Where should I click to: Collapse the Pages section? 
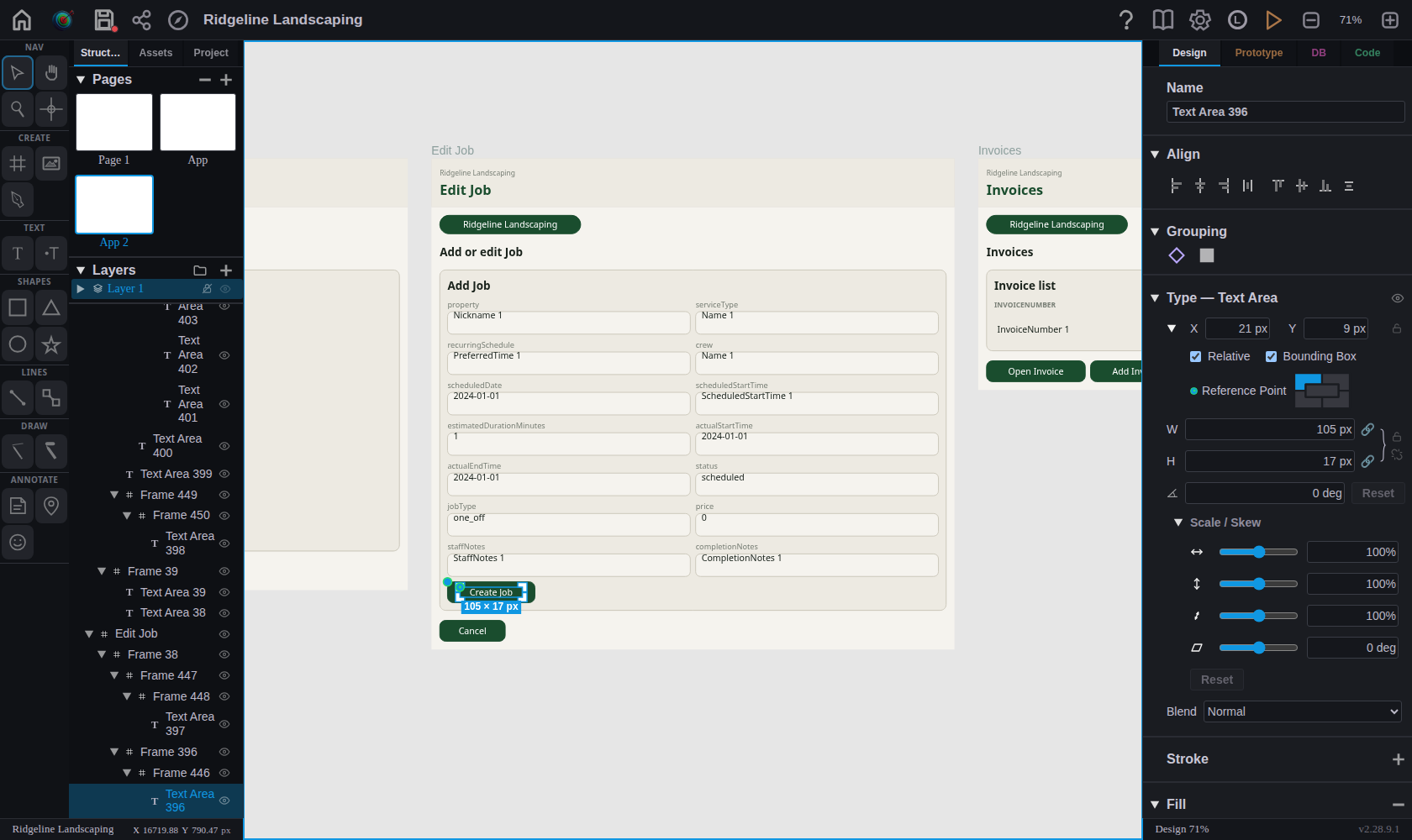click(x=81, y=80)
